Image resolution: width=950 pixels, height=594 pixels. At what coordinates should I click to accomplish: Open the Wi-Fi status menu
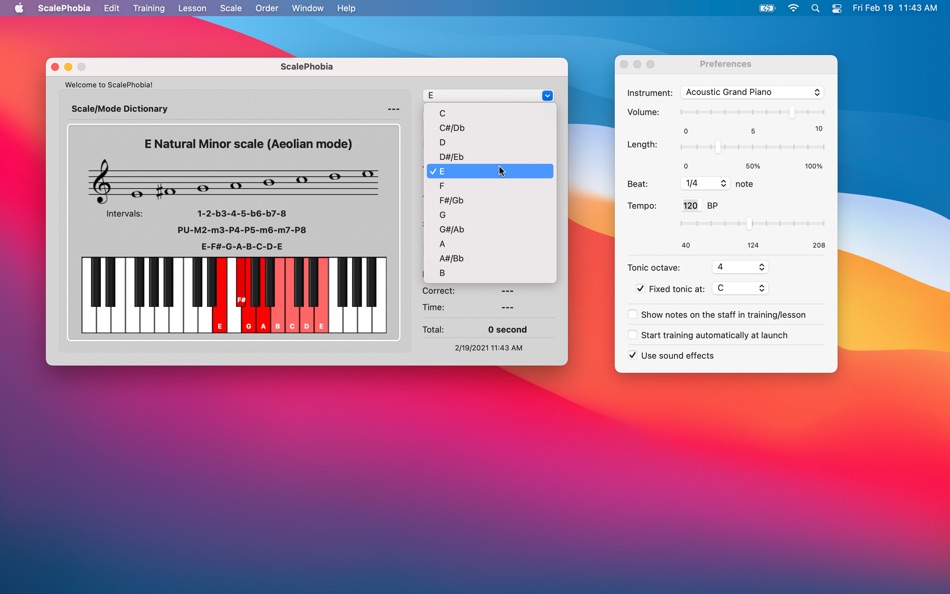click(793, 8)
